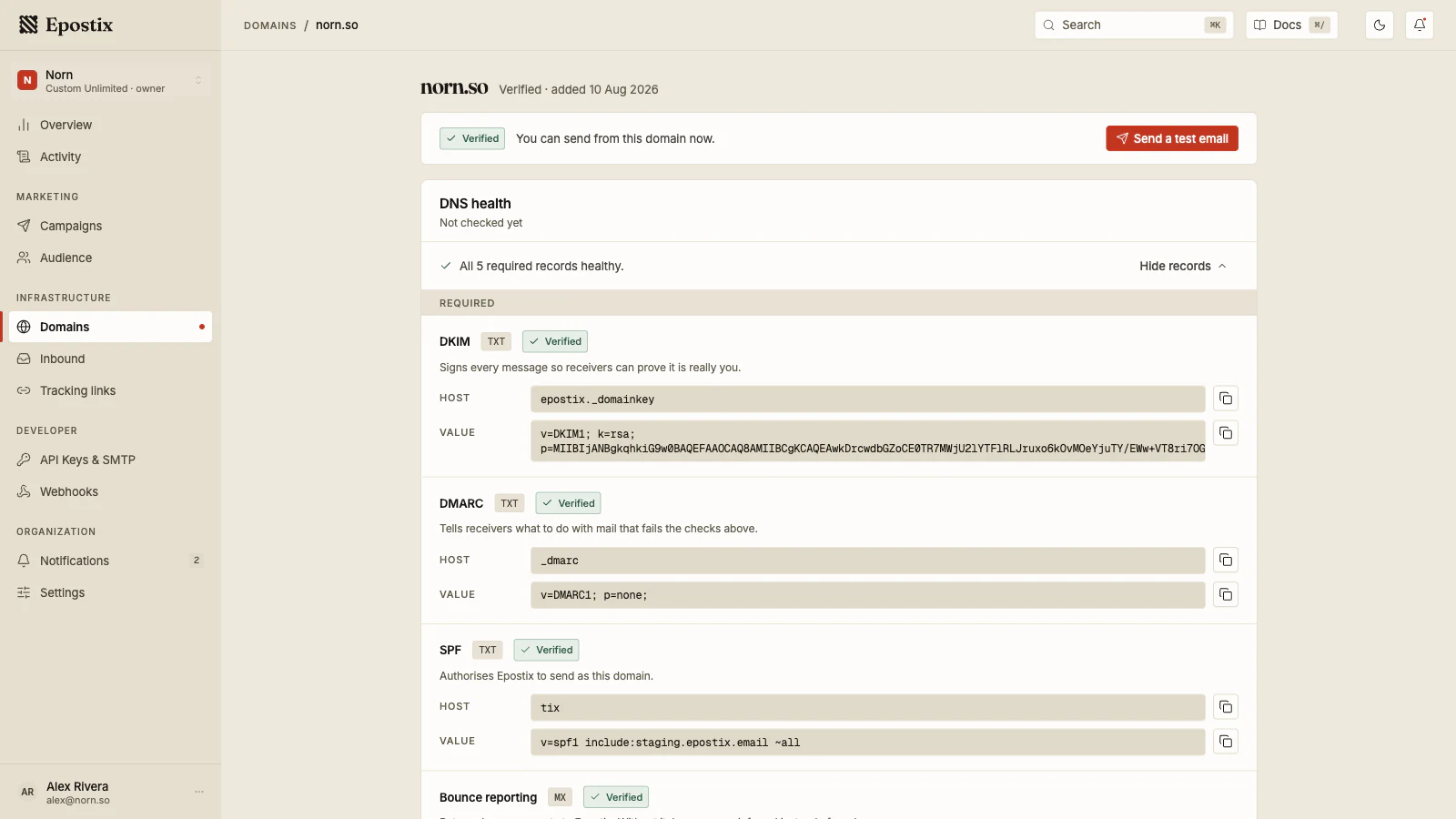Image resolution: width=1456 pixels, height=819 pixels.
Task: Open Tracking links page
Action: click(x=110, y=390)
